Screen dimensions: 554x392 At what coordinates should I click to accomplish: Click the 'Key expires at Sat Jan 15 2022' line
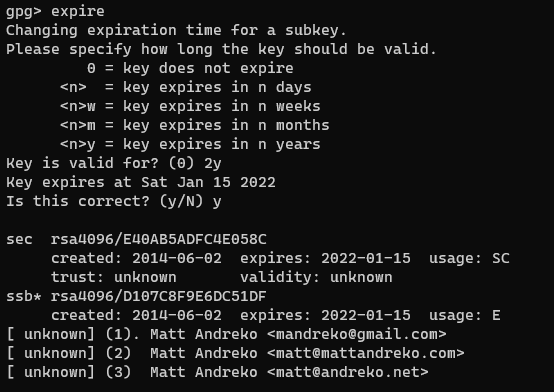click(141, 182)
